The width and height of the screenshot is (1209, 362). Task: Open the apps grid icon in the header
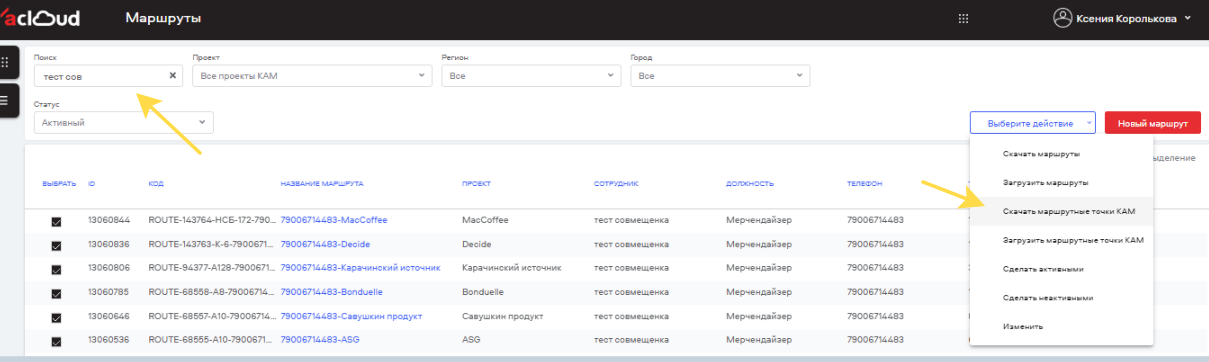(x=964, y=18)
